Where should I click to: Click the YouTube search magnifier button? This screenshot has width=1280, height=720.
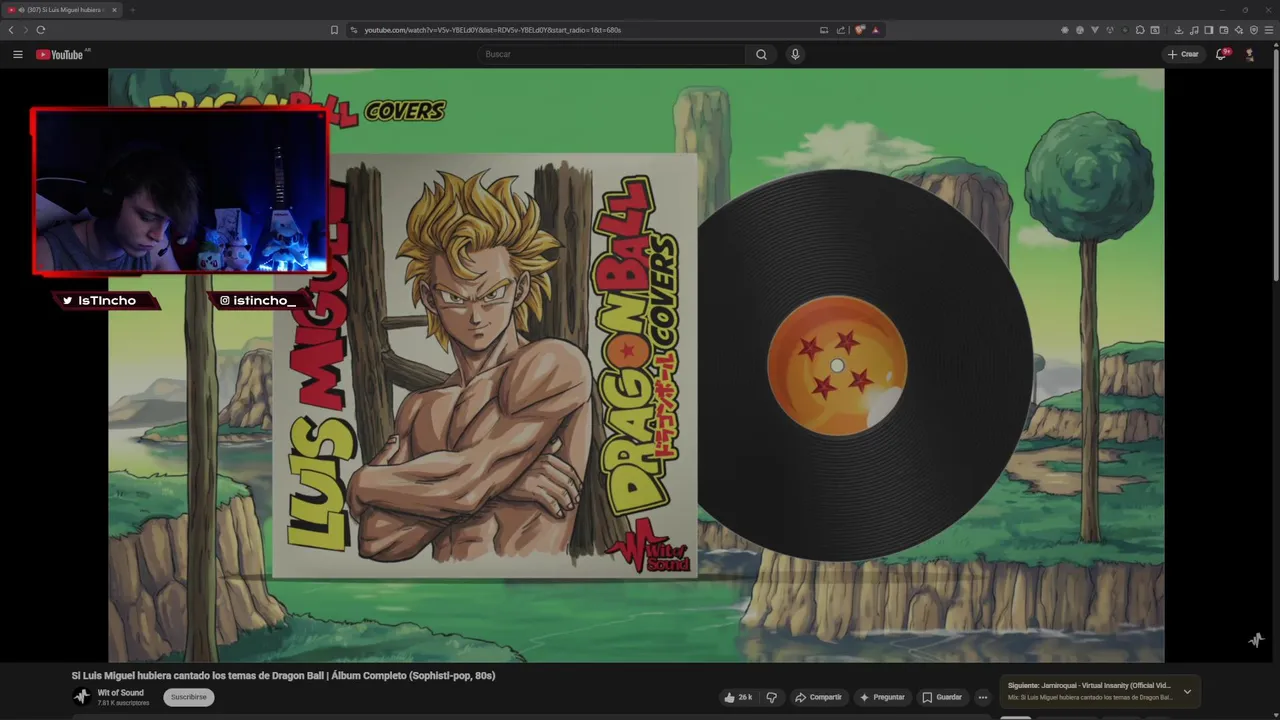point(761,54)
